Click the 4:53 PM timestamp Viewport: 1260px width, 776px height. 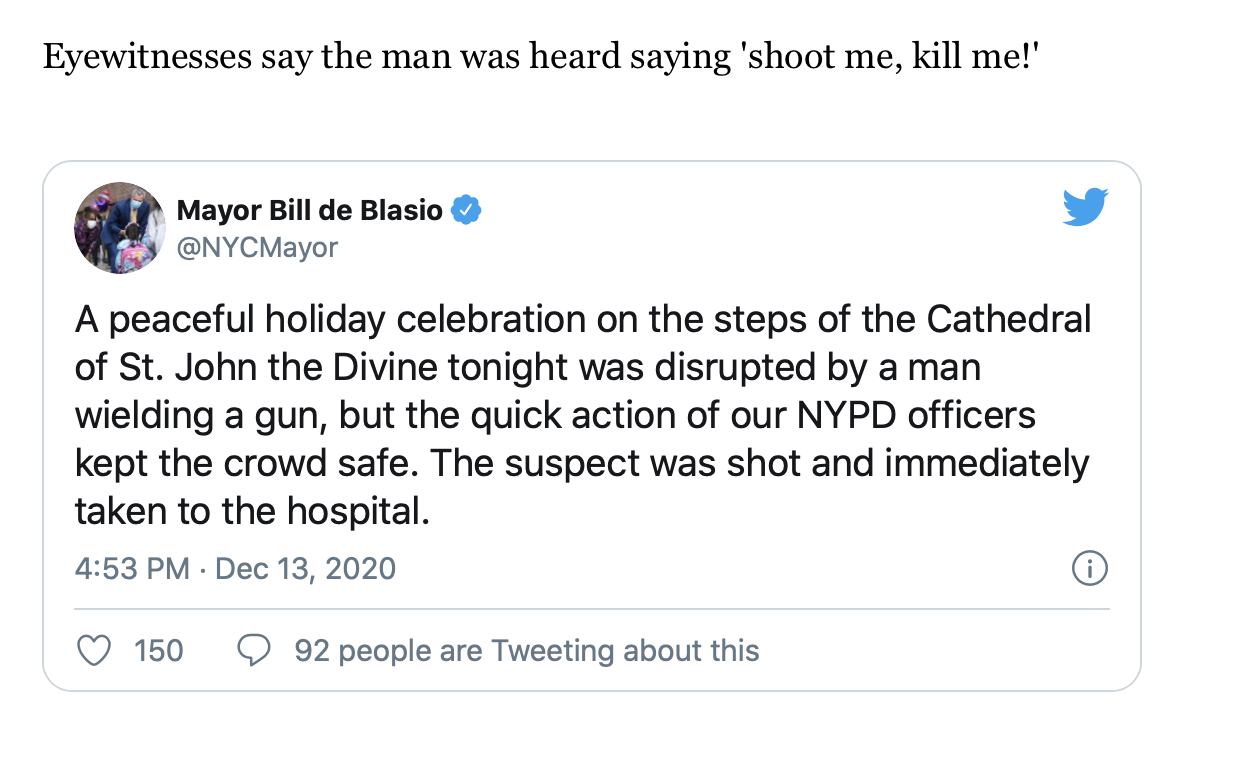coord(132,569)
